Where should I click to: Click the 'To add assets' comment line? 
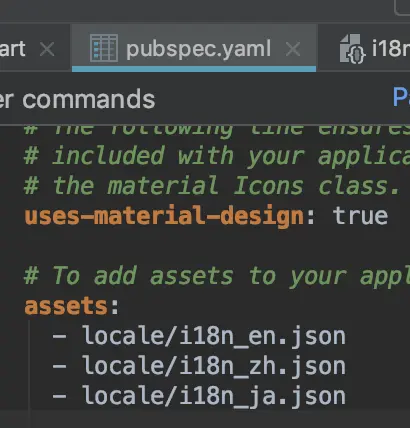click(x=217, y=277)
